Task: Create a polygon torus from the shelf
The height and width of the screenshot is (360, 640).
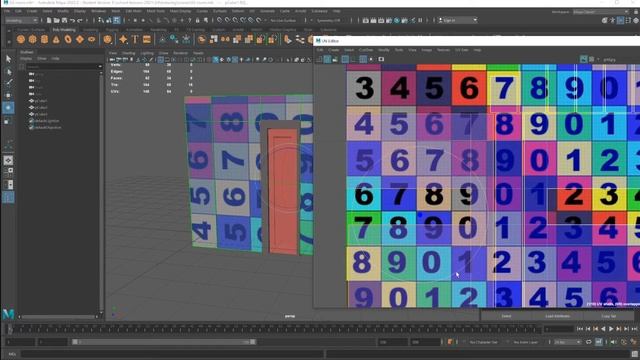Action: 68,39
